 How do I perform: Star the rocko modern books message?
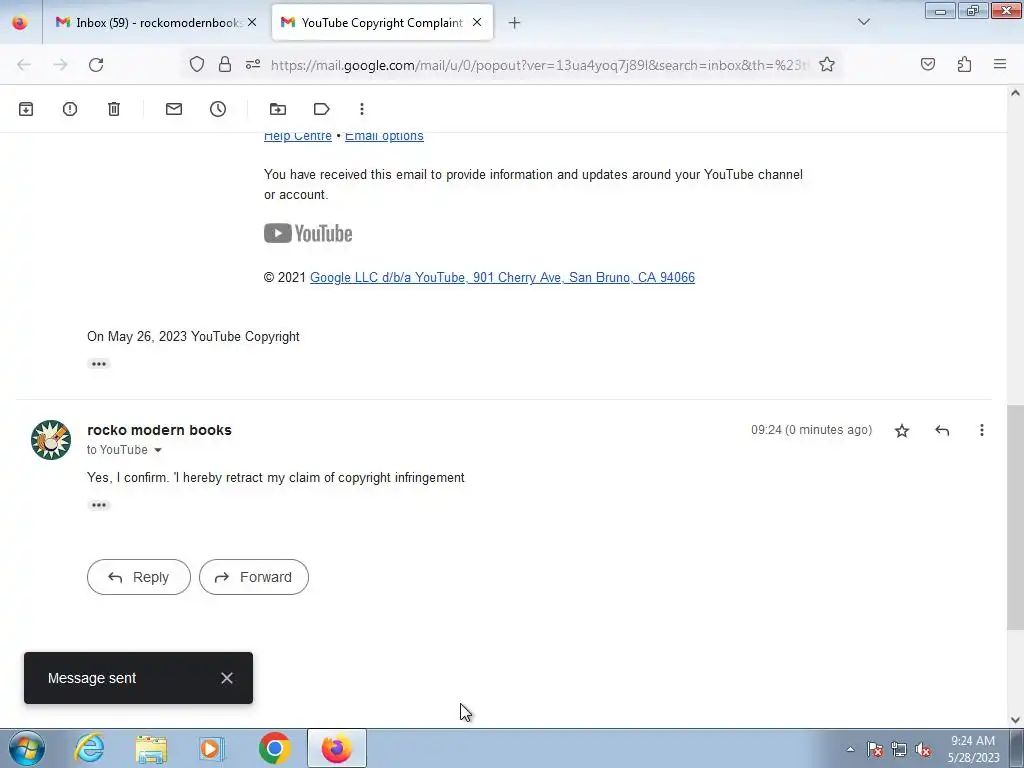[902, 430]
